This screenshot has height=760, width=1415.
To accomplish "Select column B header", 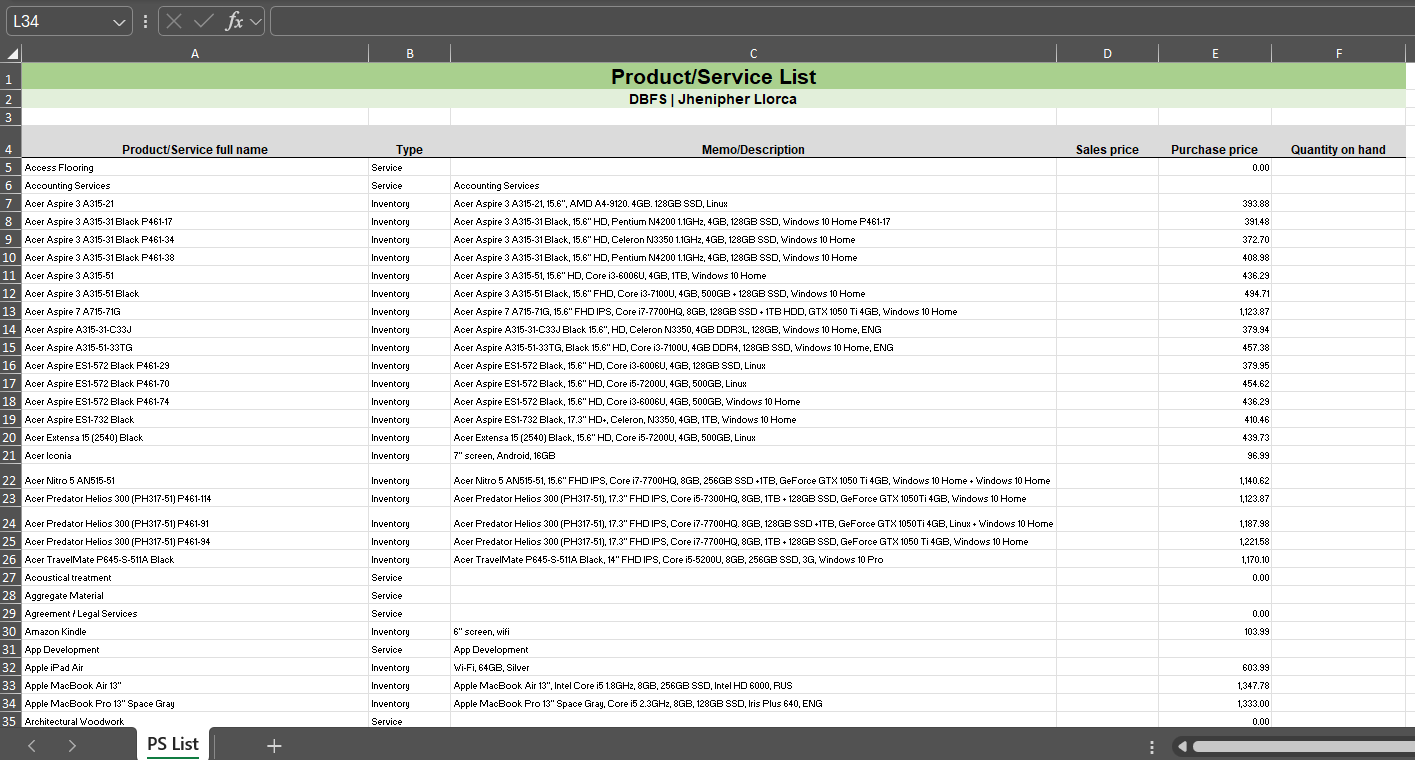I will [x=409, y=54].
